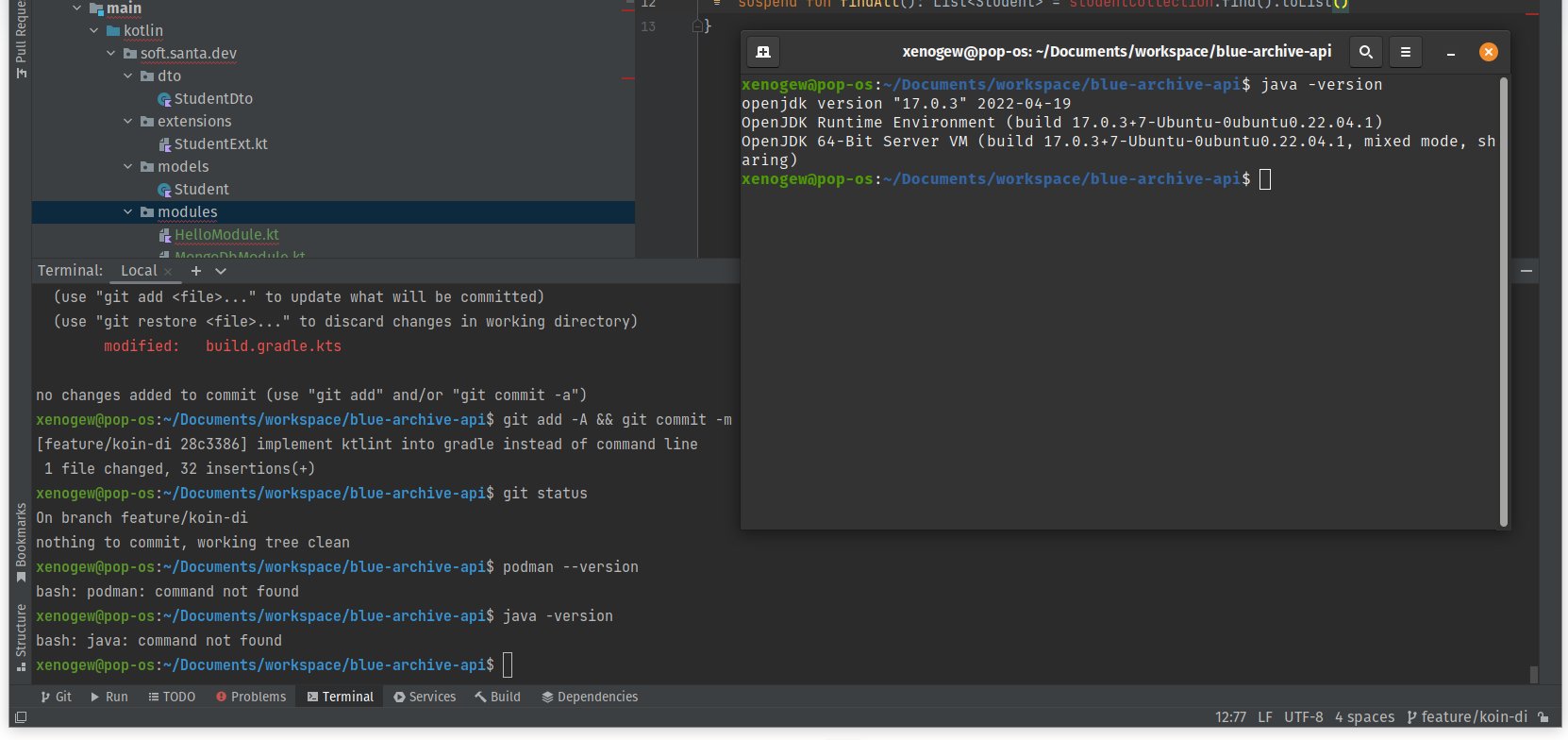
Task: Open the Pull Requests side panel
Action: pyautogui.click(x=21, y=40)
